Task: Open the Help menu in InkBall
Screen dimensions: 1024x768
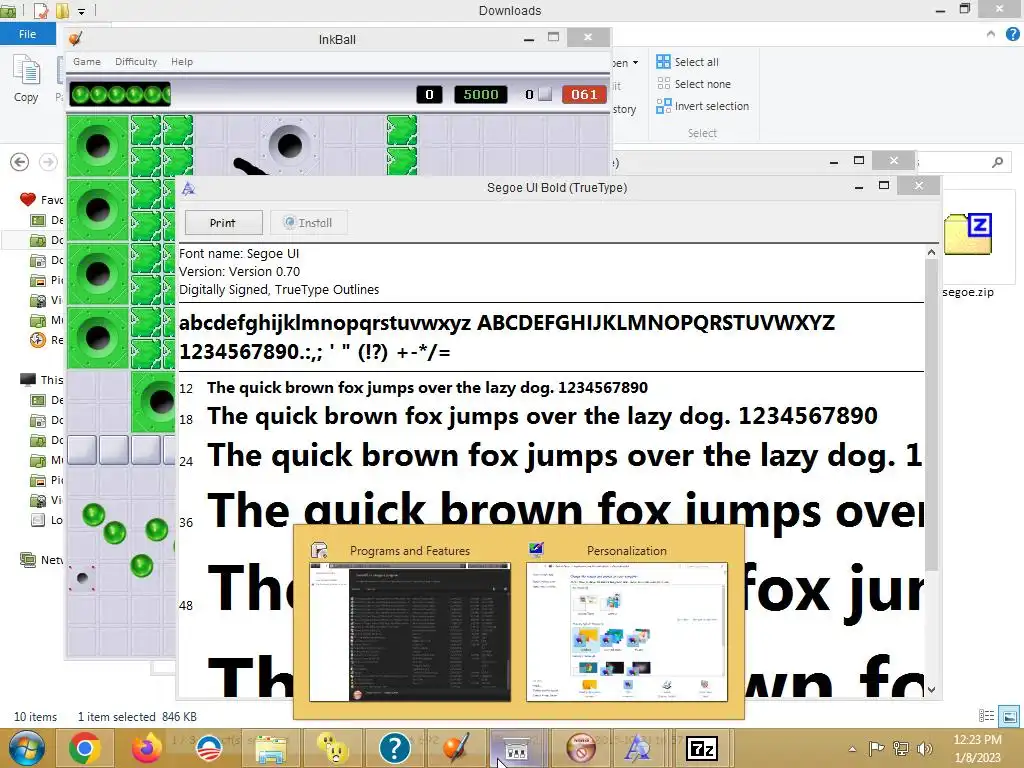Action: [182, 61]
